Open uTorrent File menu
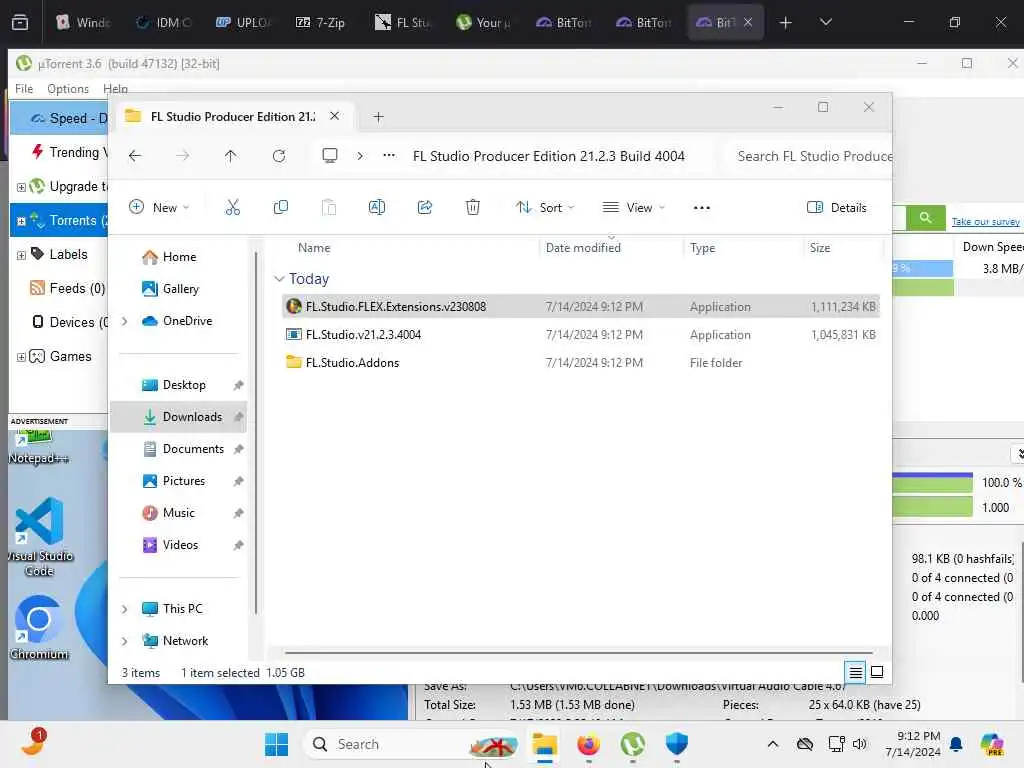 (x=24, y=88)
